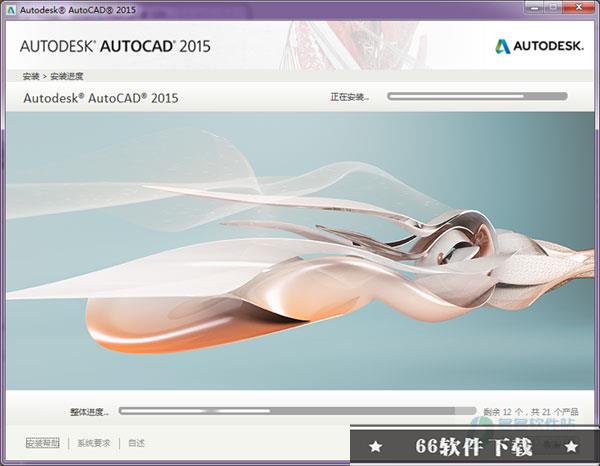The image size is (600, 466).
Task: Click the remaining products count text
Action: point(530,412)
